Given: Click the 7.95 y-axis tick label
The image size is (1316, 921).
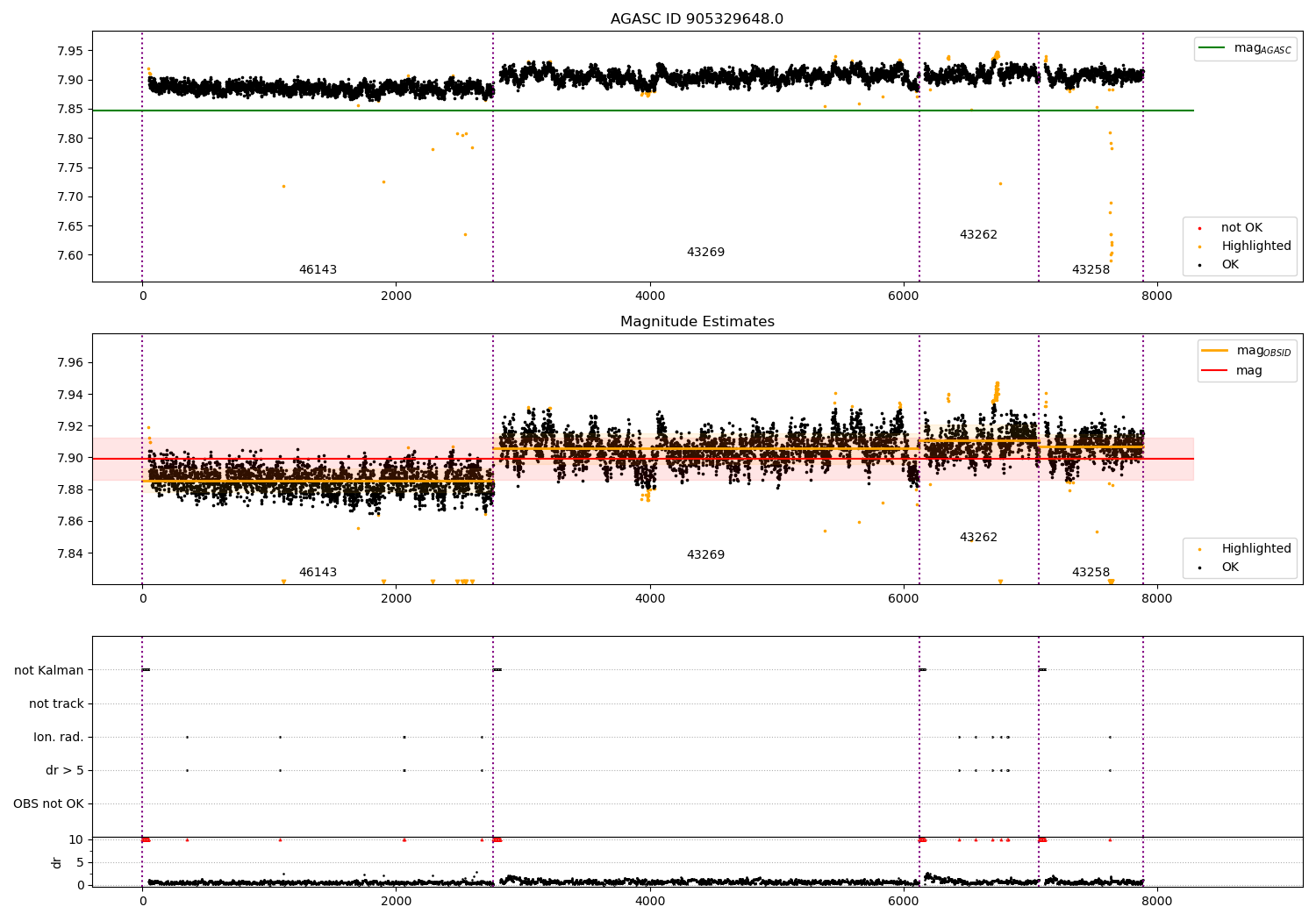Looking at the screenshot, I should [x=69, y=51].
